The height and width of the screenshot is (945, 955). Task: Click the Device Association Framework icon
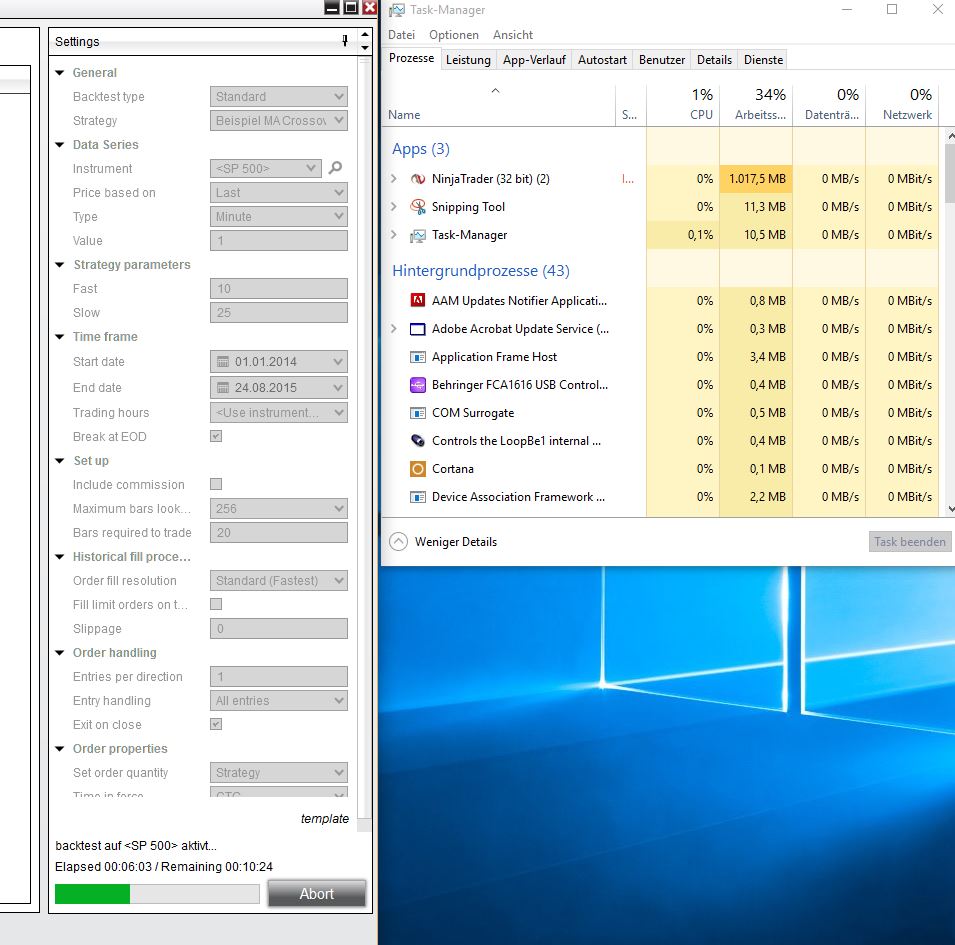point(418,497)
